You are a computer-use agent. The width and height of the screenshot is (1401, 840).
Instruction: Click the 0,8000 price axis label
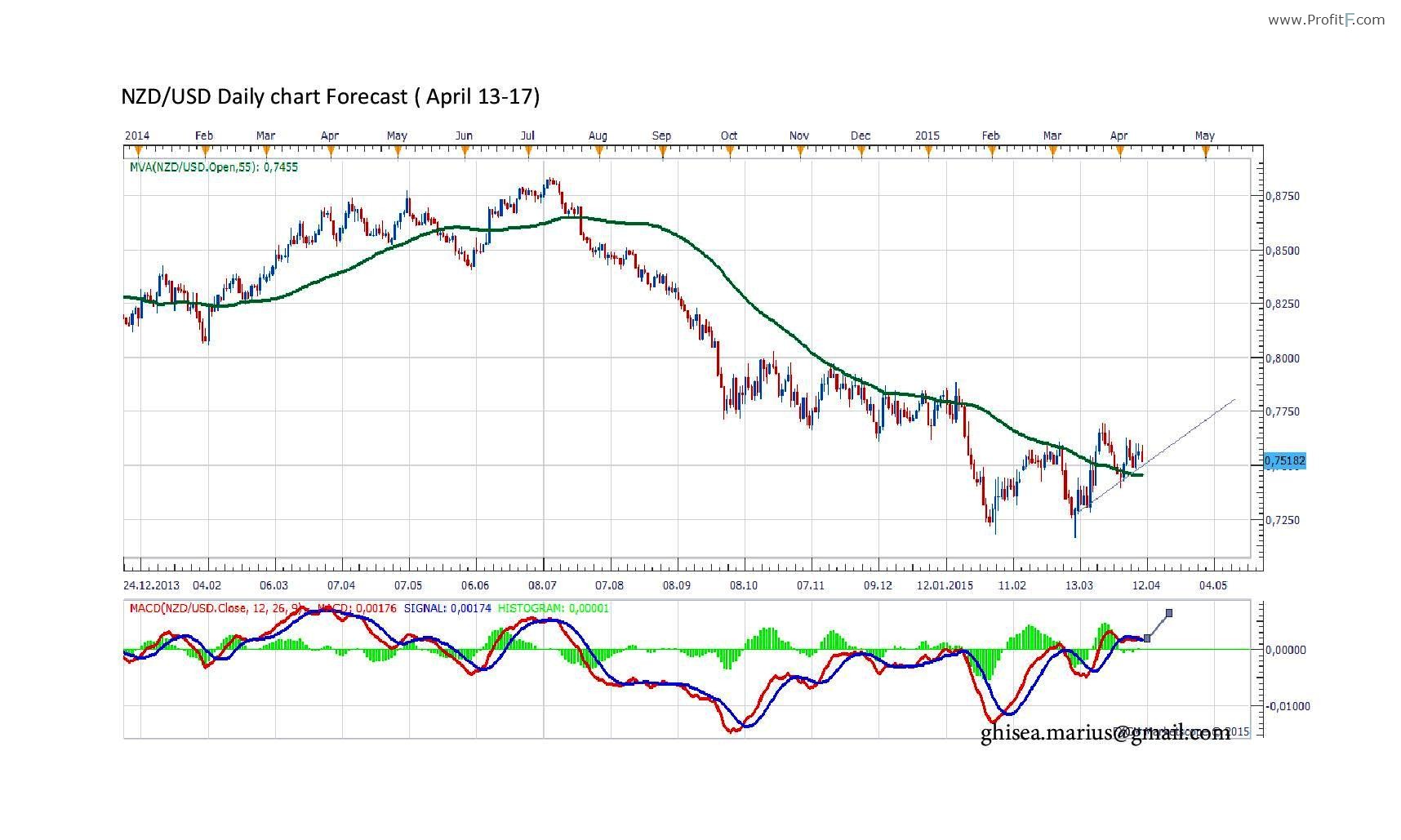(1283, 358)
